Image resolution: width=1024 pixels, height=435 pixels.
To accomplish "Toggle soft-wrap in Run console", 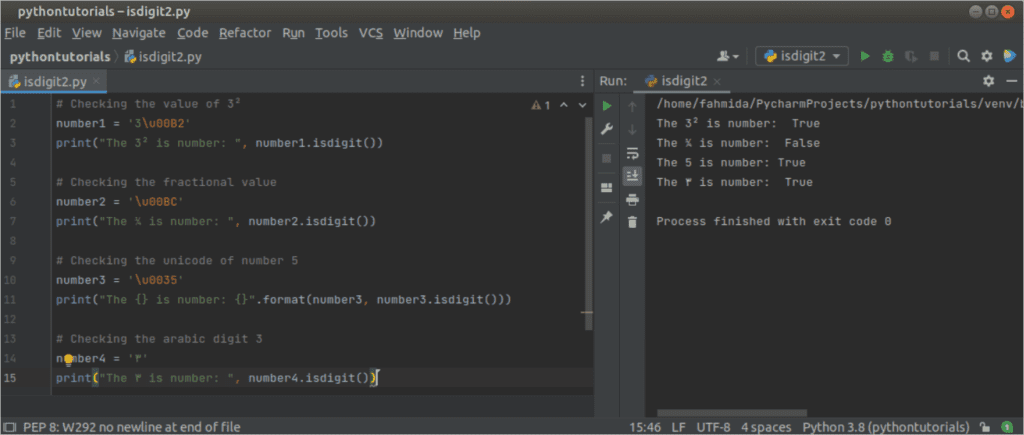I will click(x=632, y=153).
